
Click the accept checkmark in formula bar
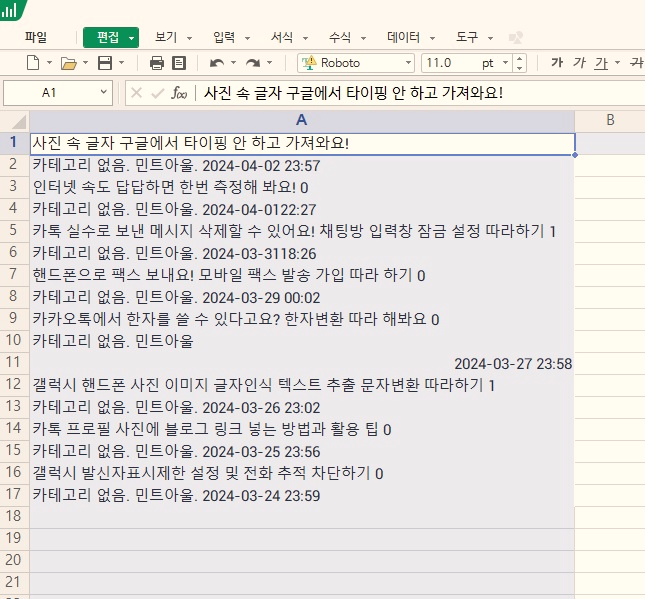158,93
